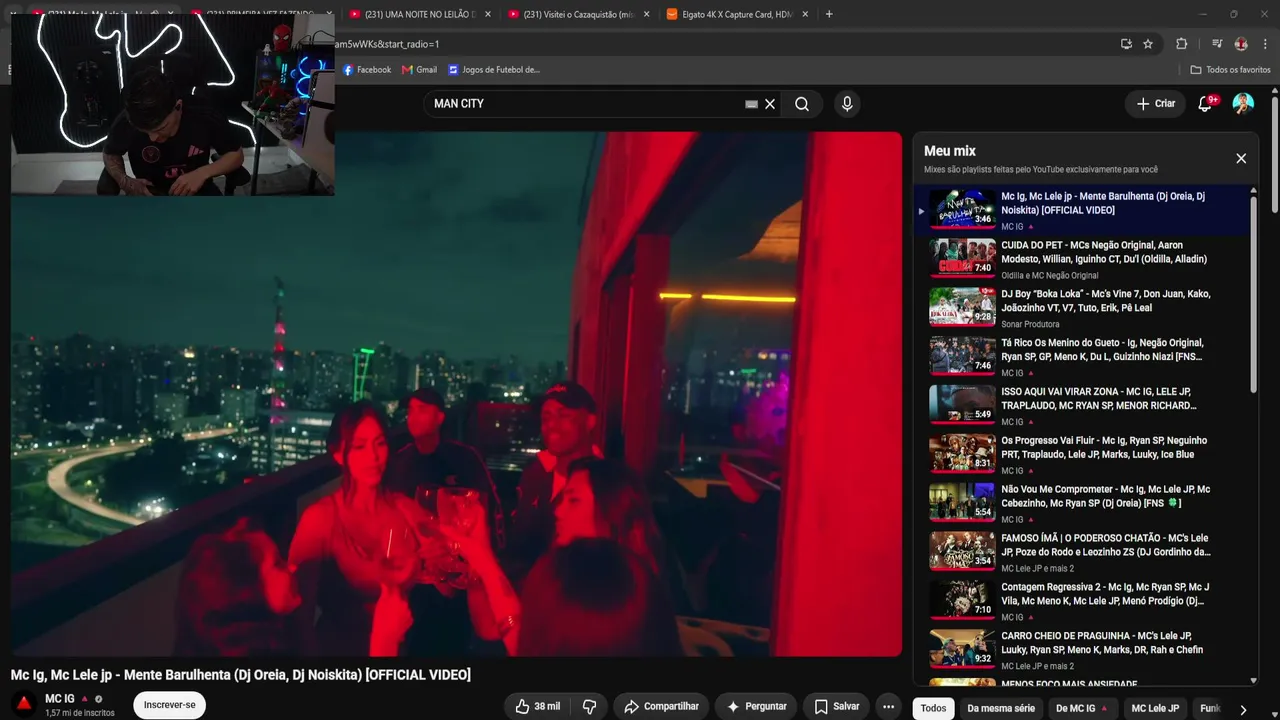Open more actions ellipsis below video
Image resolution: width=1280 pixels, height=720 pixels.
[x=888, y=706]
